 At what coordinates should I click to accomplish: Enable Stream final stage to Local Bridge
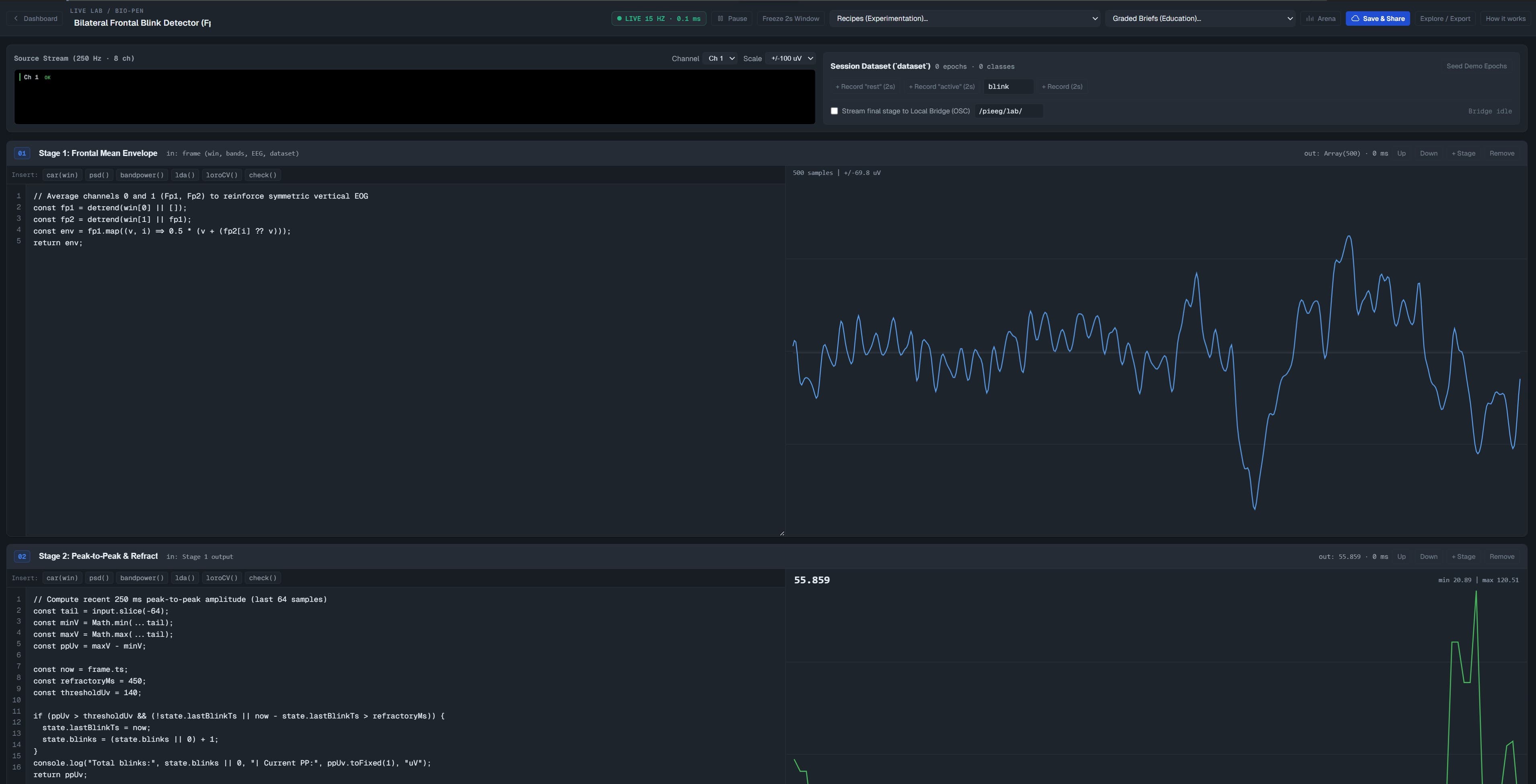(834, 111)
